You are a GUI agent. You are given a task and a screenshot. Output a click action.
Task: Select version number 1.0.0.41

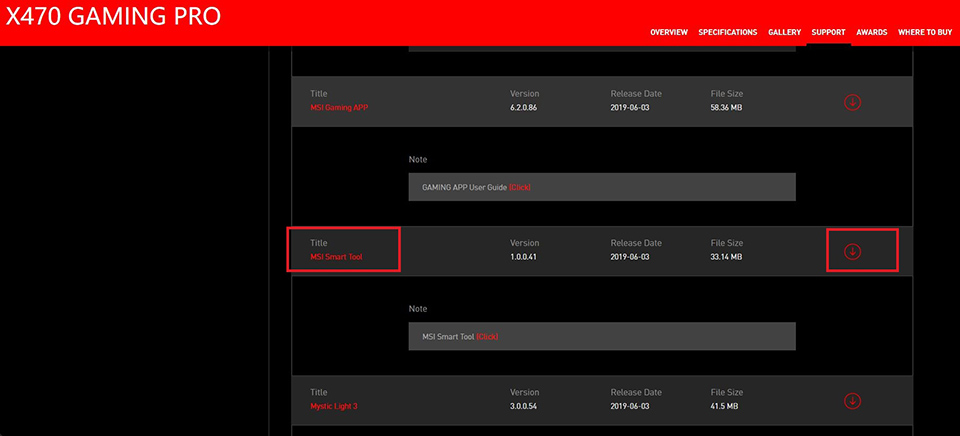pyautogui.click(x=523, y=257)
